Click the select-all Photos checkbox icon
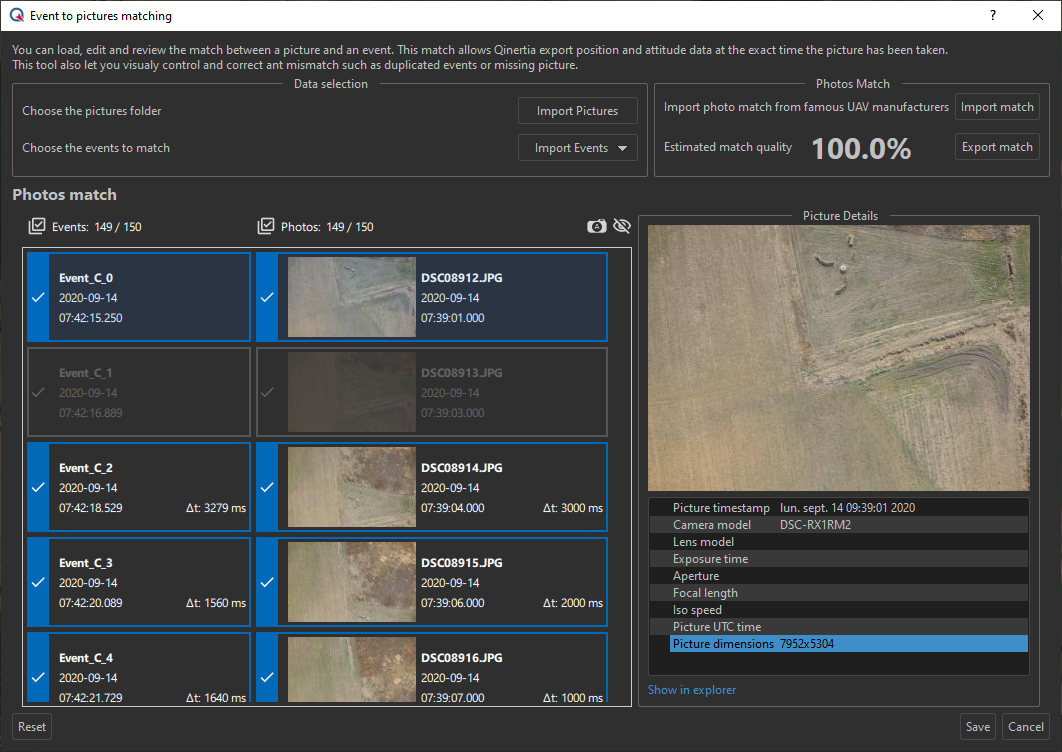The width and height of the screenshot is (1062, 752). (x=265, y=227)
